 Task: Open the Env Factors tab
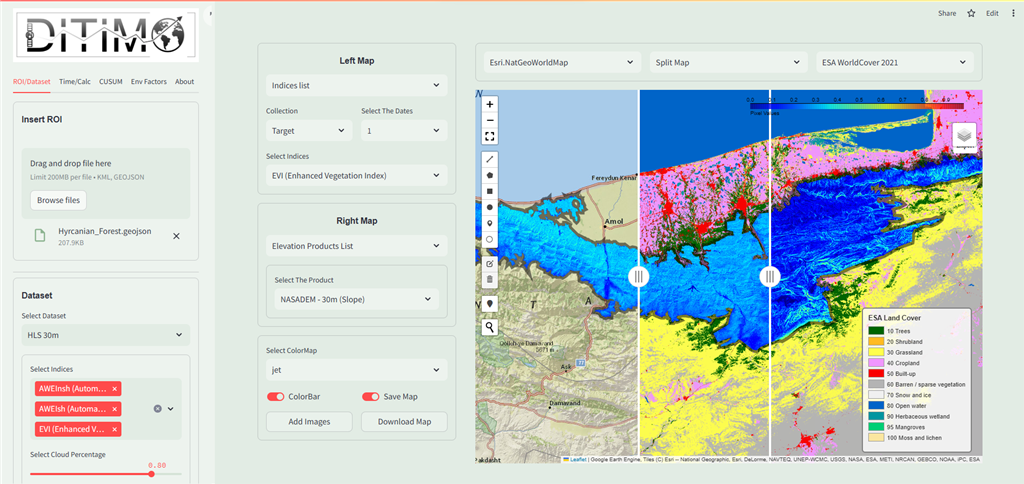148,81
